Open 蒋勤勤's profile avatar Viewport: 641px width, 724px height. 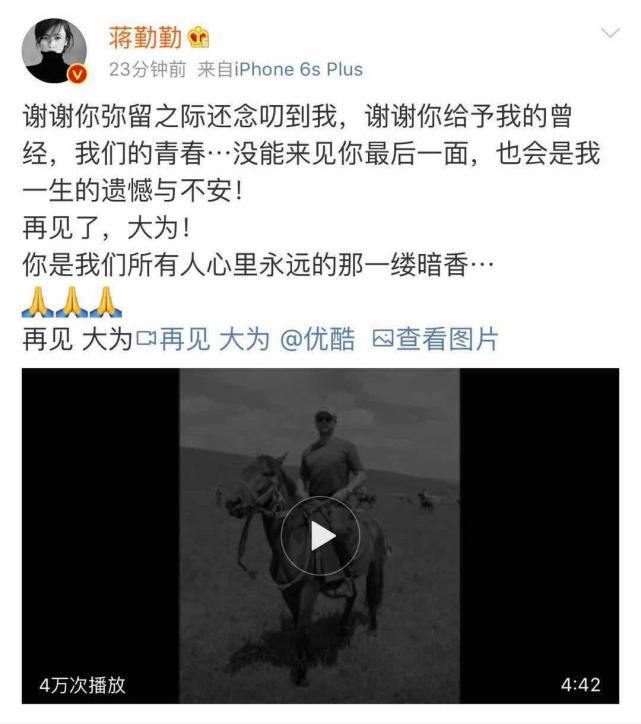[x=54, y=50]
